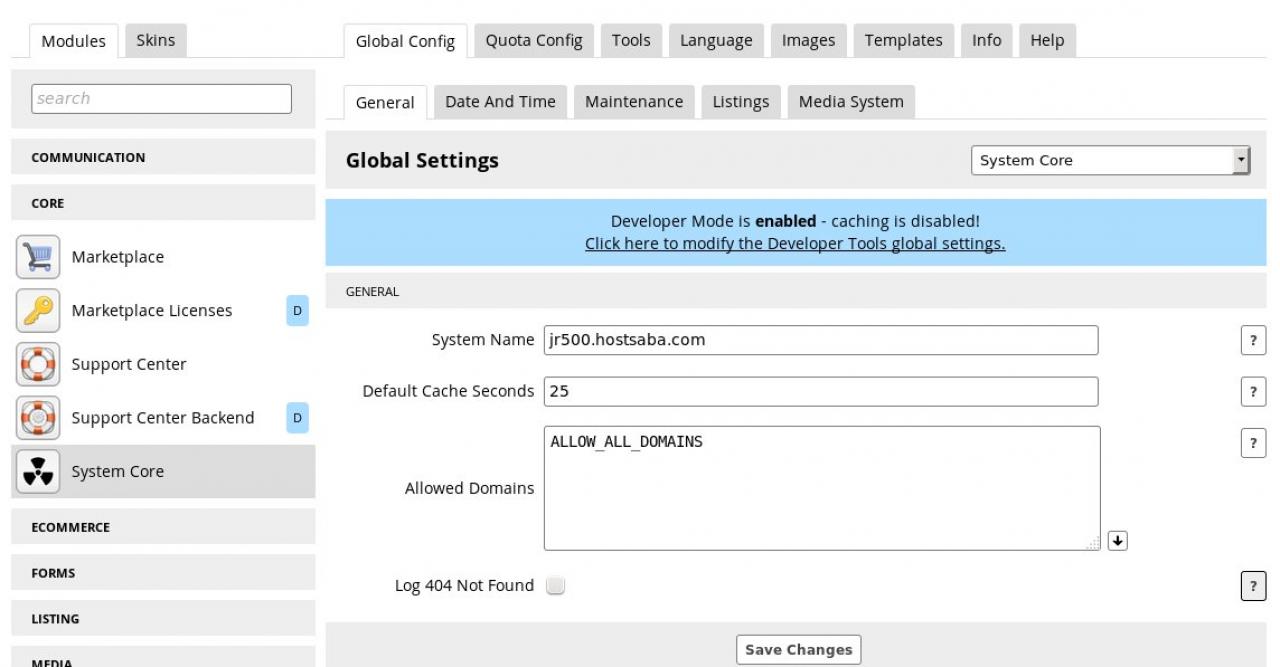This screenshot has width=1280, height=667.
Task: Click the module search field
Action: [x=162, y=98]
